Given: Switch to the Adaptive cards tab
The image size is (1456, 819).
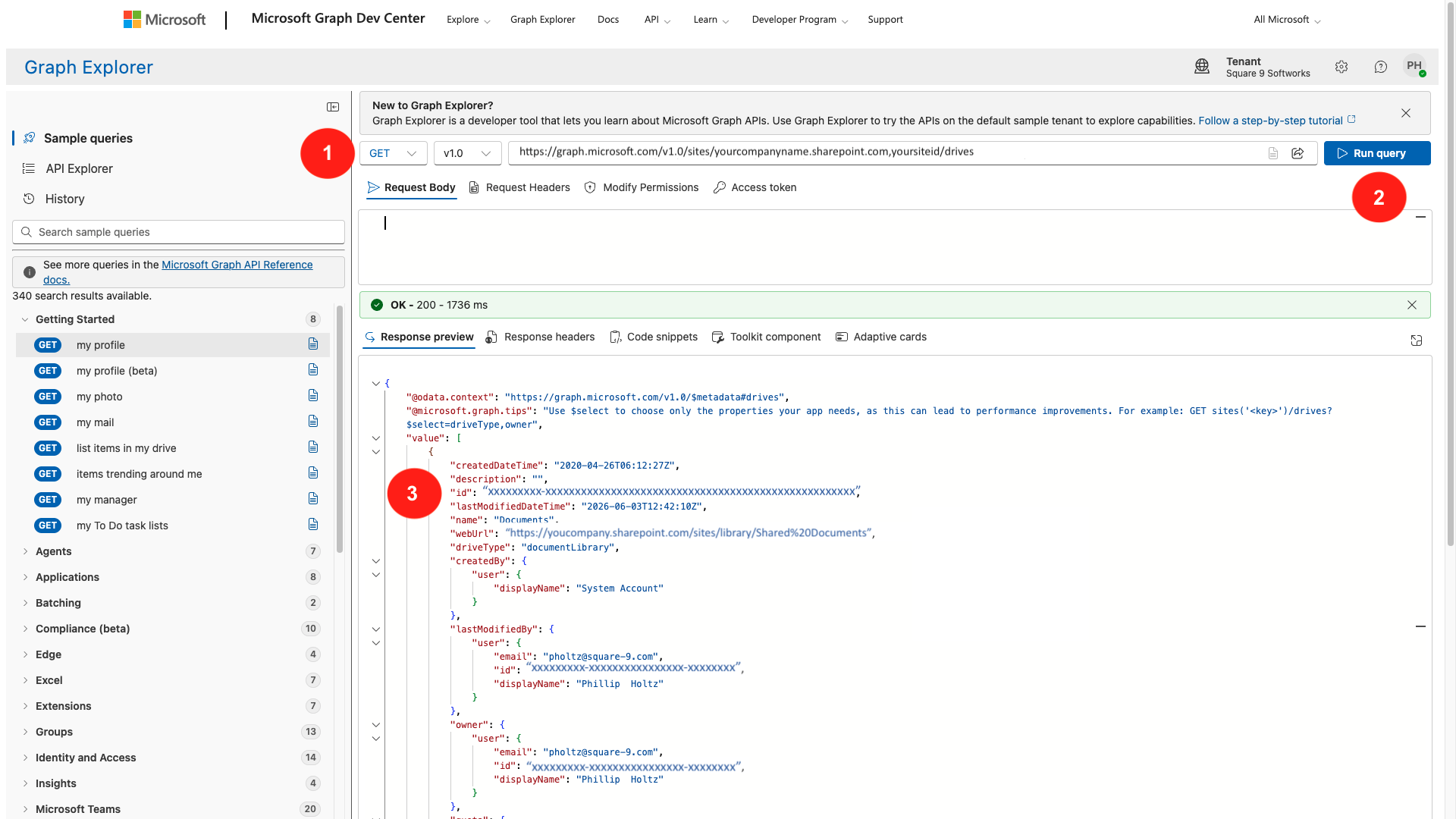Looking at the screenshot, I should [x=881, y=337].
